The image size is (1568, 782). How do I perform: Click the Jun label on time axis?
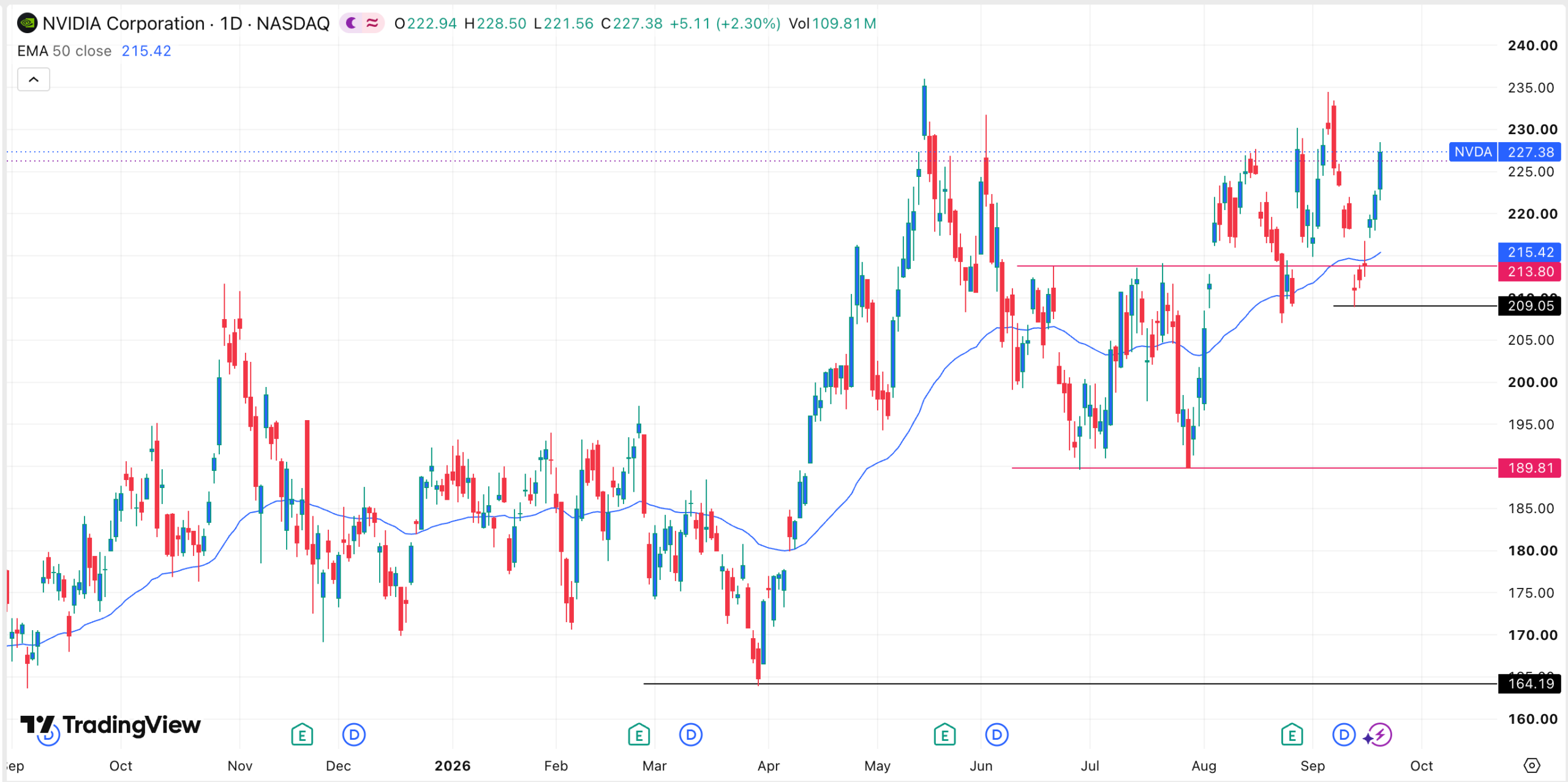point(981,766)
